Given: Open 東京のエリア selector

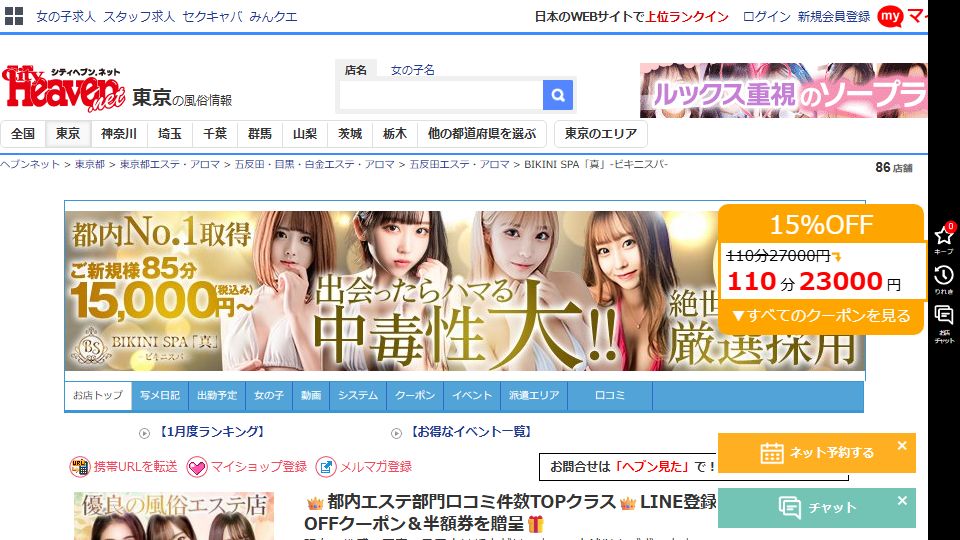Looking at the screenshot, I should click(601, 133).
